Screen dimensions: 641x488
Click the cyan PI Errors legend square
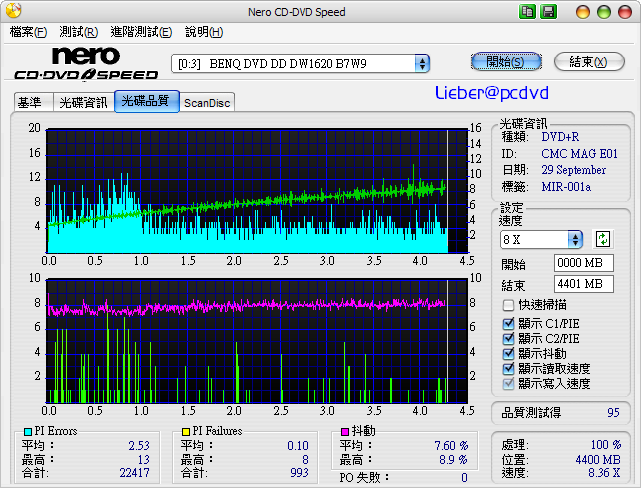point(27,431)
